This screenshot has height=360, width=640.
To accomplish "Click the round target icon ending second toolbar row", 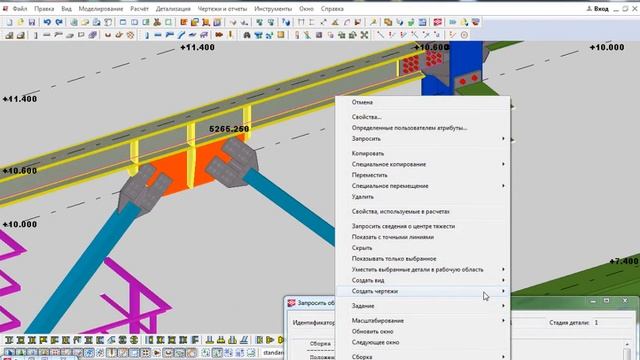I will [464, 35].
